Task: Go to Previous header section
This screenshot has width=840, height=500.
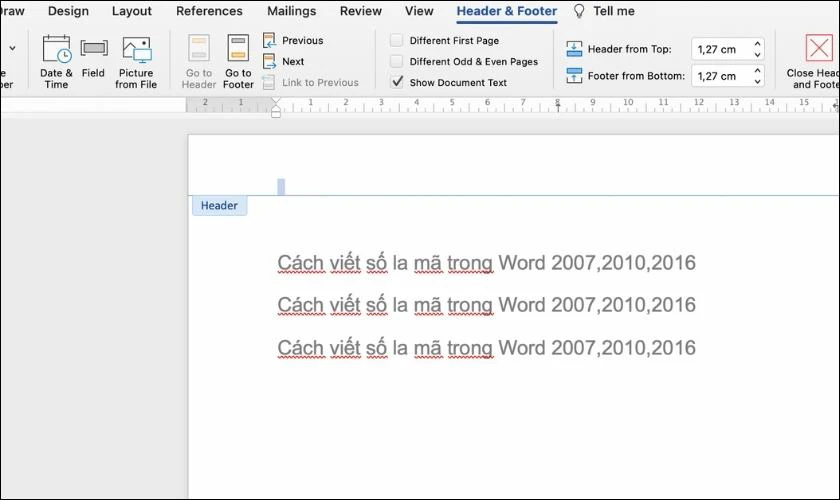Action: 293,40
